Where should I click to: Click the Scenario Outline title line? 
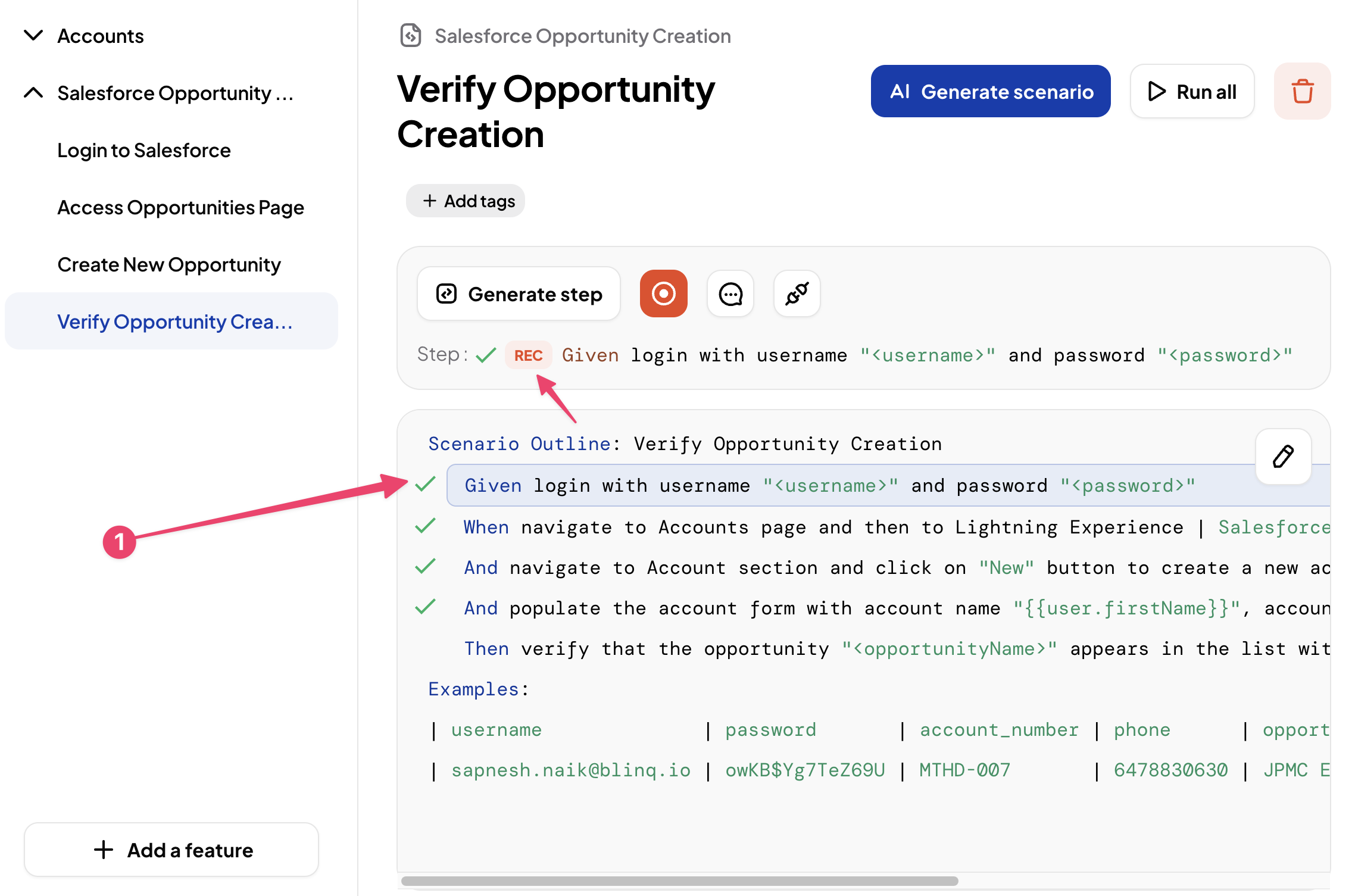click(685, 444)
